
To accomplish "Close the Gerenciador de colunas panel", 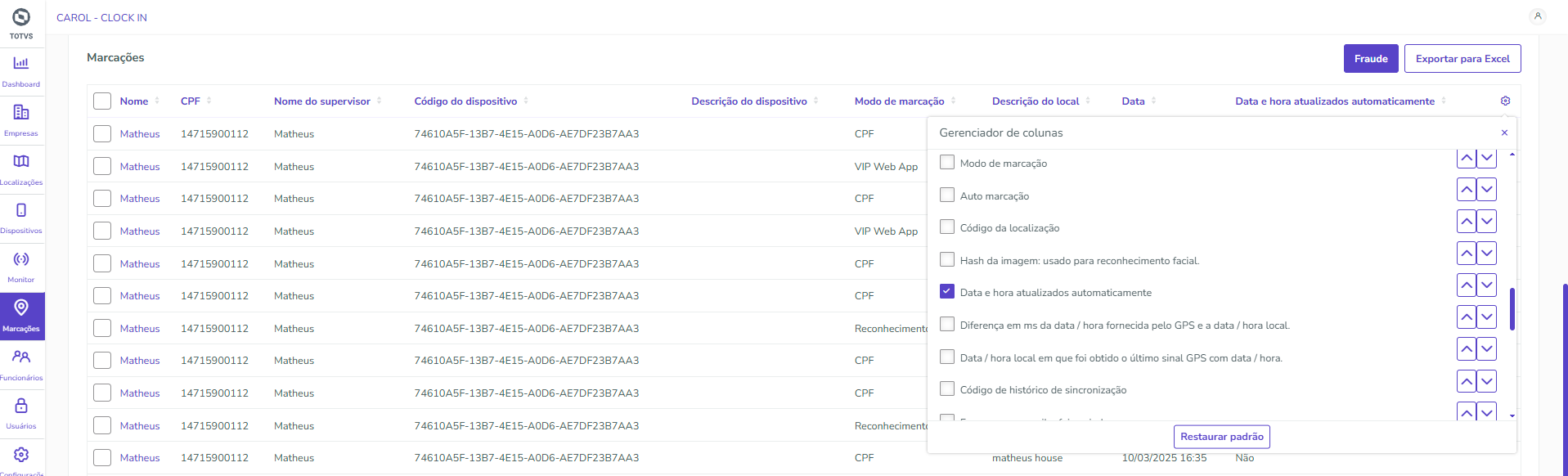I will pyautogui.click(x=1504, y=132).
